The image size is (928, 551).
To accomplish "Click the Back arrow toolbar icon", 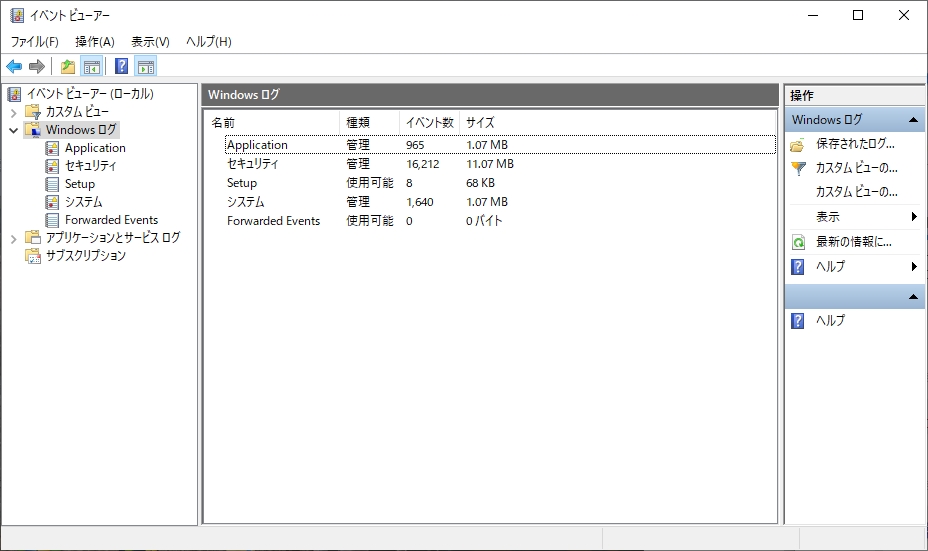I will pos(14,66).
